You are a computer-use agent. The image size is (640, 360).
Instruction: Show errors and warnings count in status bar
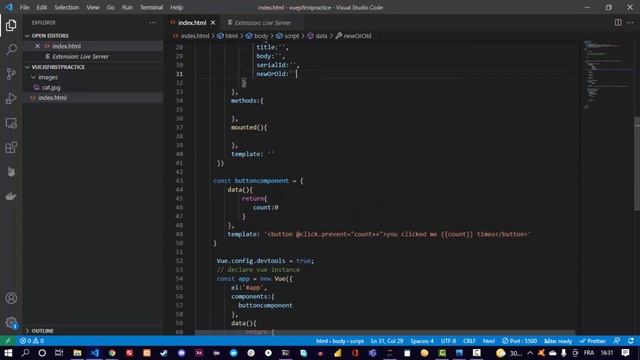point(31,341)
